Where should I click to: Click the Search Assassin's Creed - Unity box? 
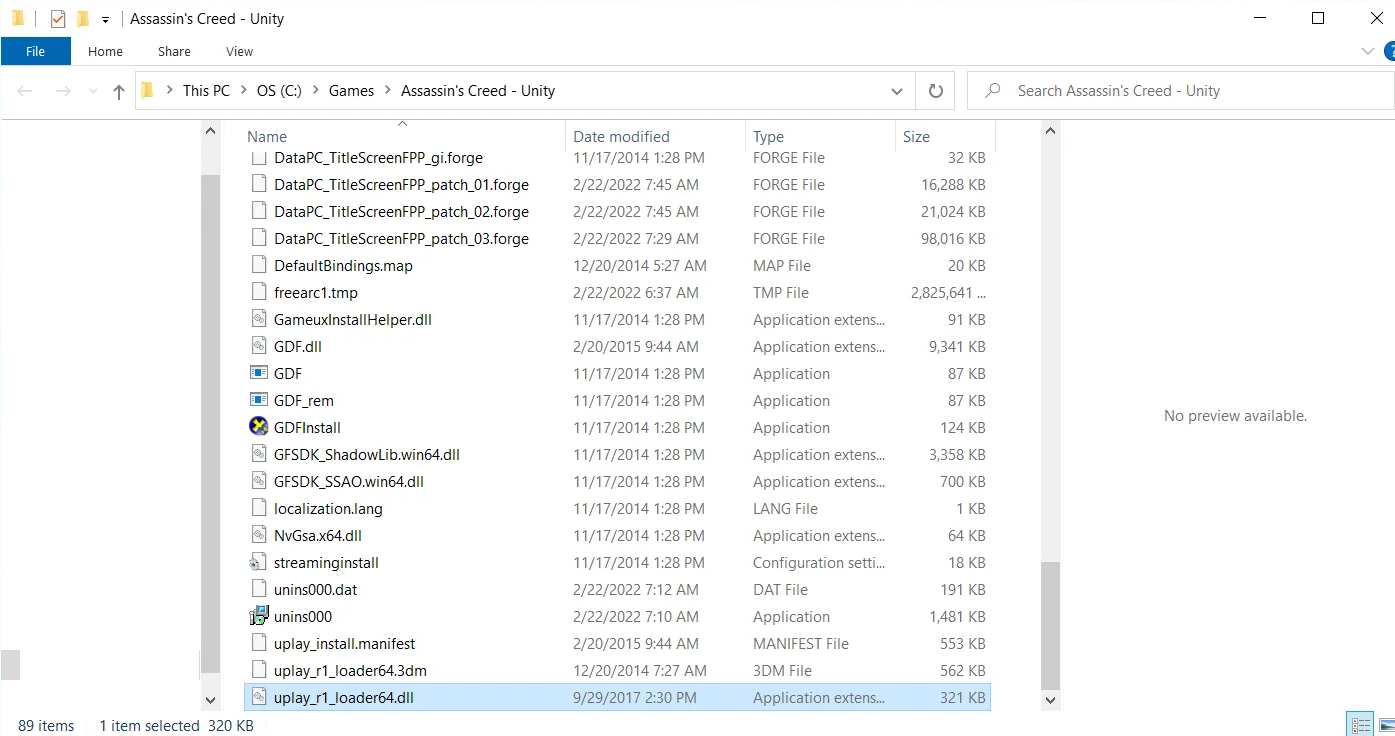tap(1180, 91)
